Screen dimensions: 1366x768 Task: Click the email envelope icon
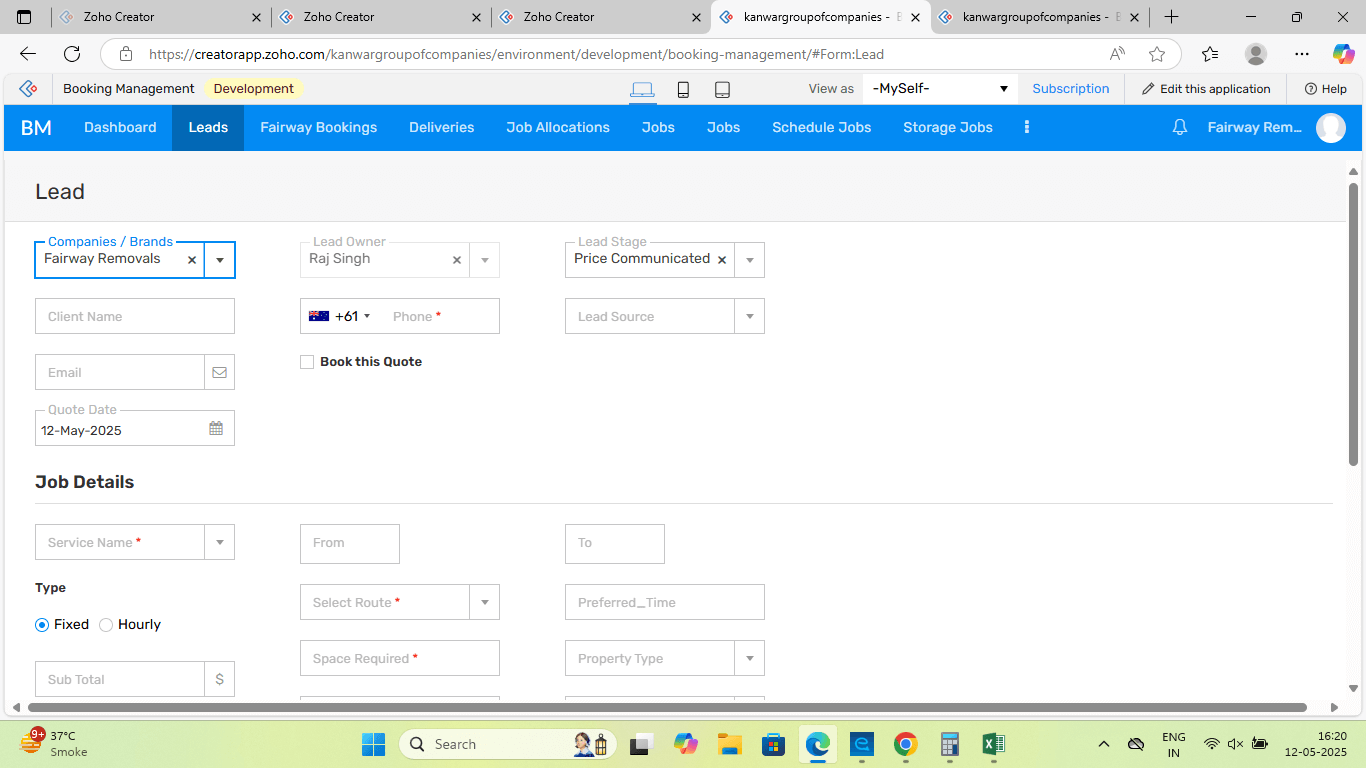point(219,372)
